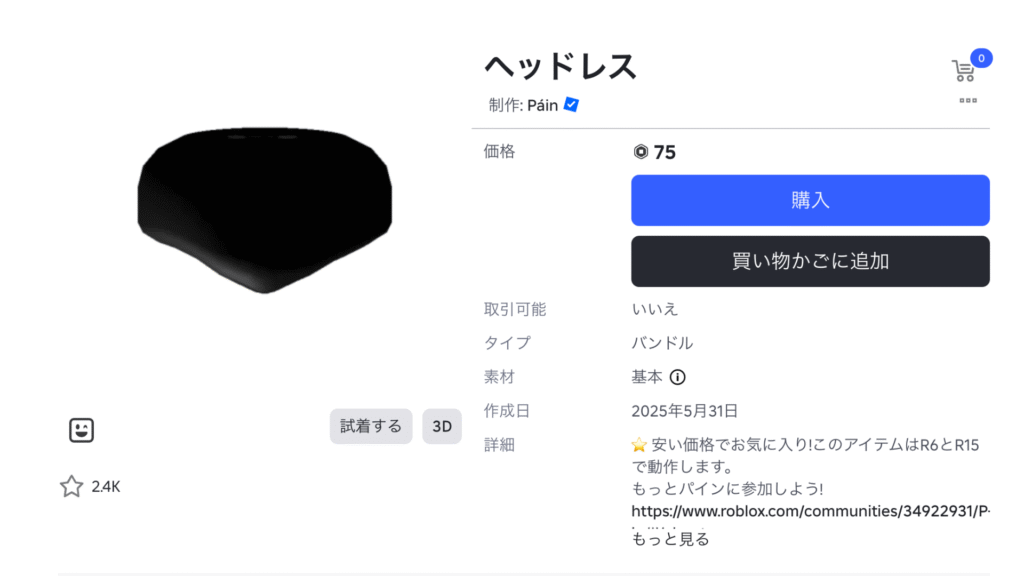The image size is (1024, 576).
Task: Click the cart item count badge
Action: coord(981,58)
